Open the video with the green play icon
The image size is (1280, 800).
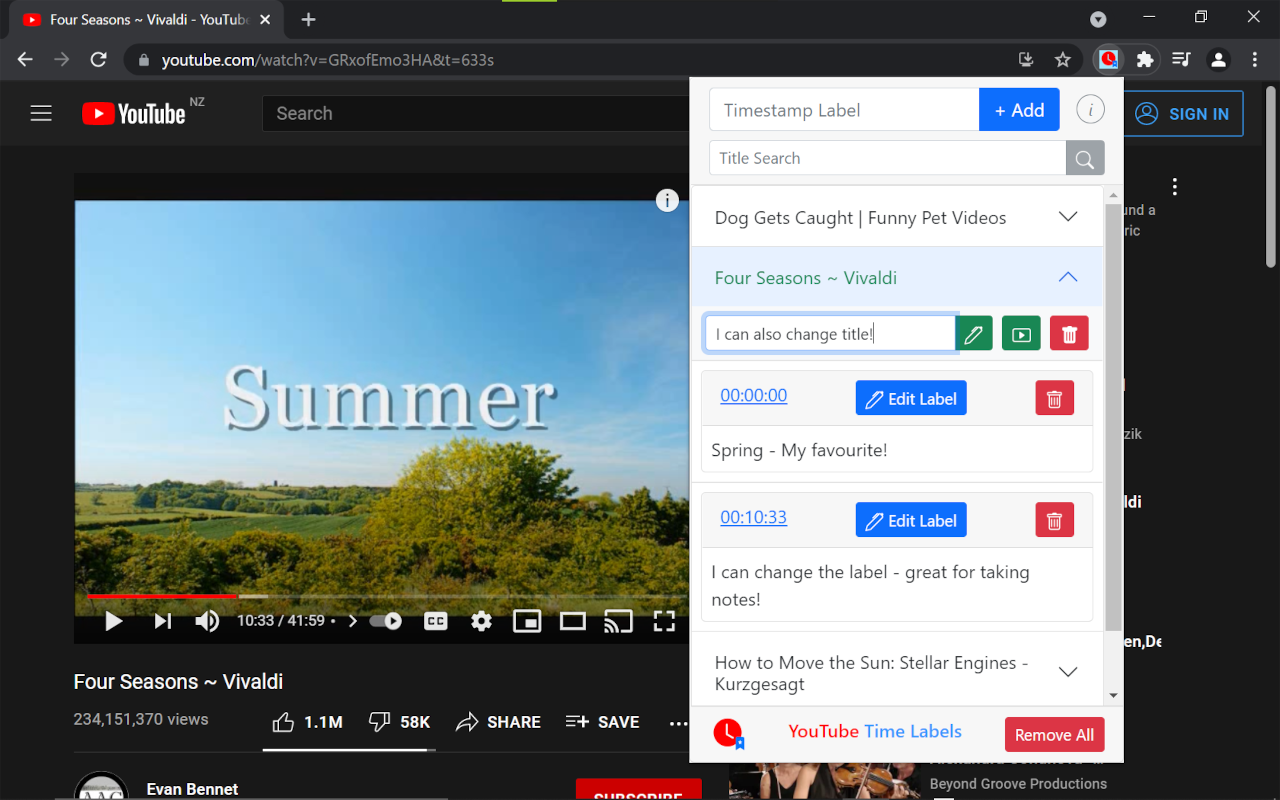tap(1021, 334)
